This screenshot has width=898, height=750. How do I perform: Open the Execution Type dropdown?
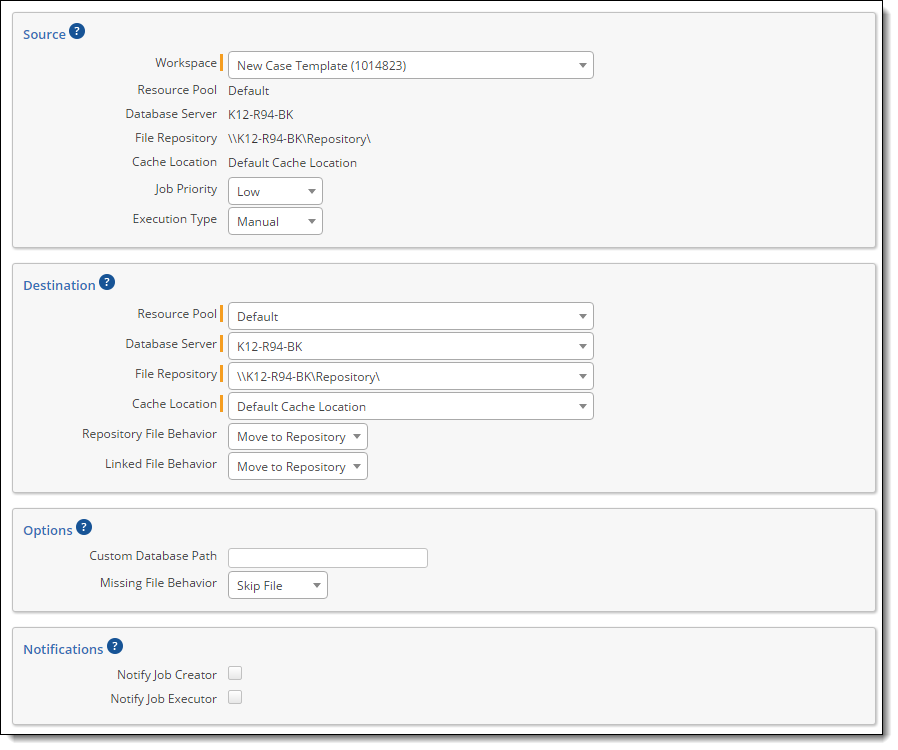click(275, 221)
